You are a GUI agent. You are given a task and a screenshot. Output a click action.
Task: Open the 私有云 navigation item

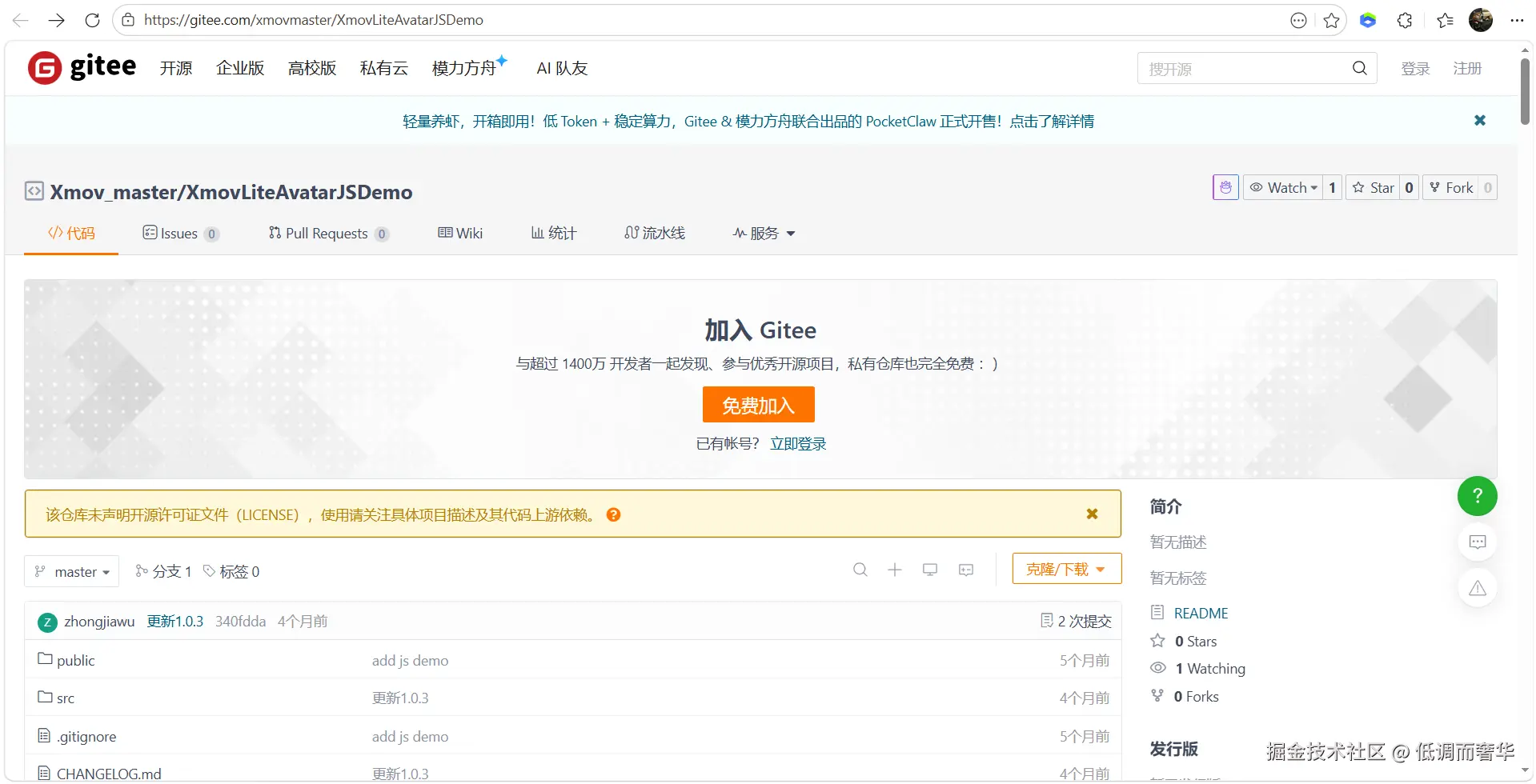point(384,68)
